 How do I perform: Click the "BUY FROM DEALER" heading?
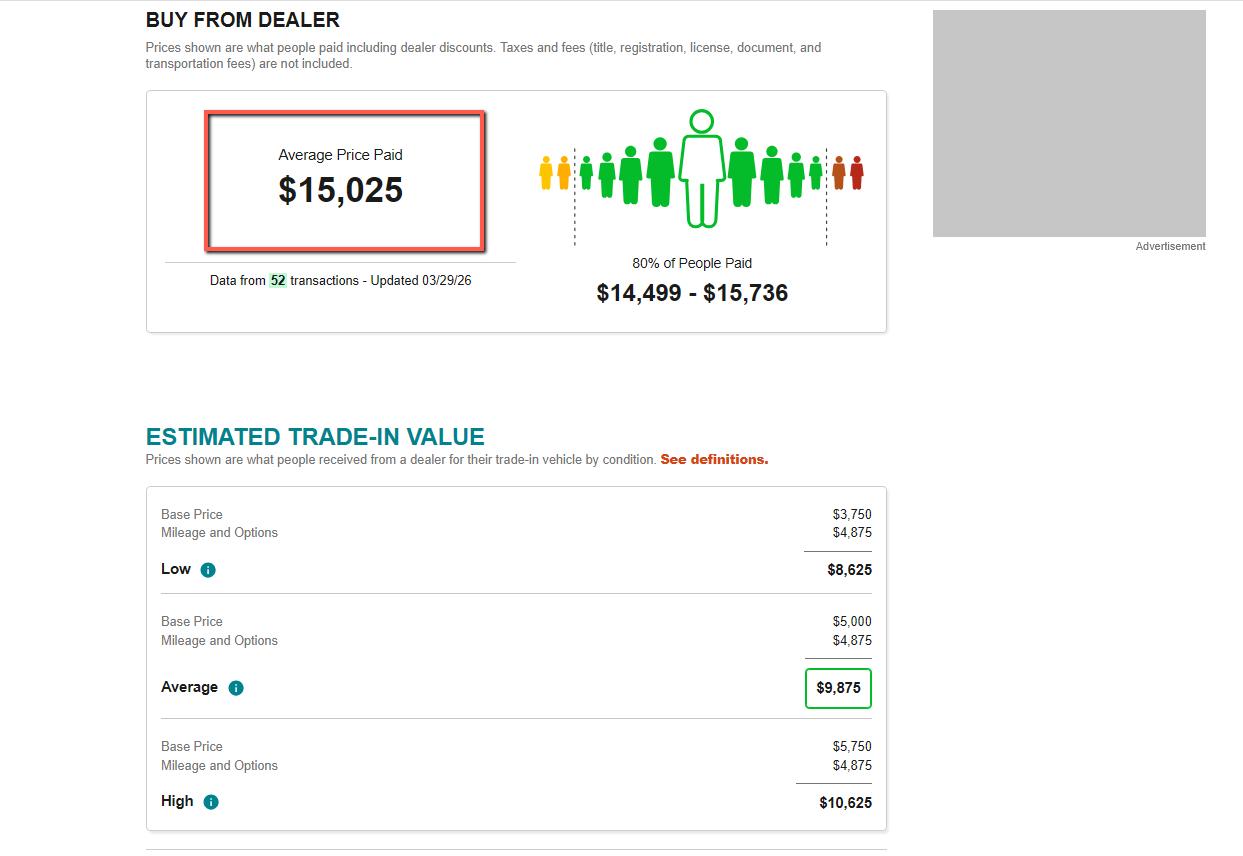pyautogui.click(x=243, y=20)
